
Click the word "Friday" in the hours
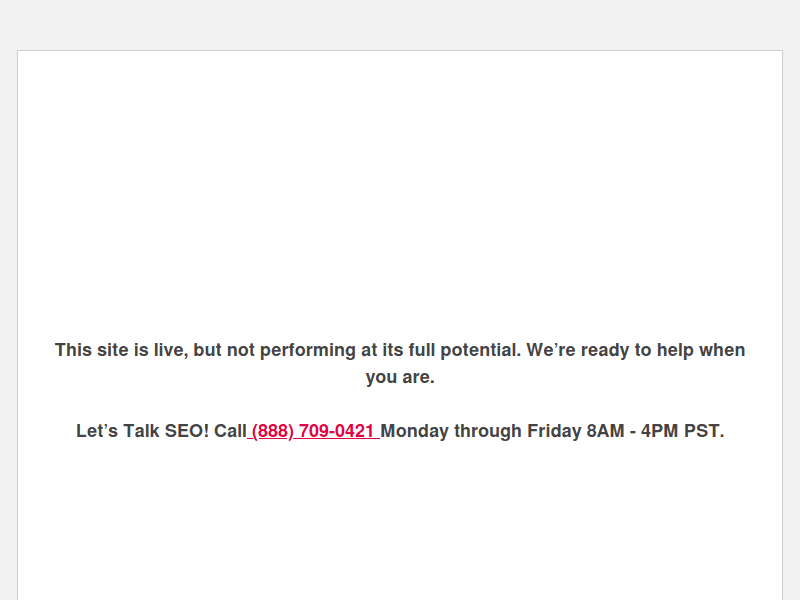(554, 431)
